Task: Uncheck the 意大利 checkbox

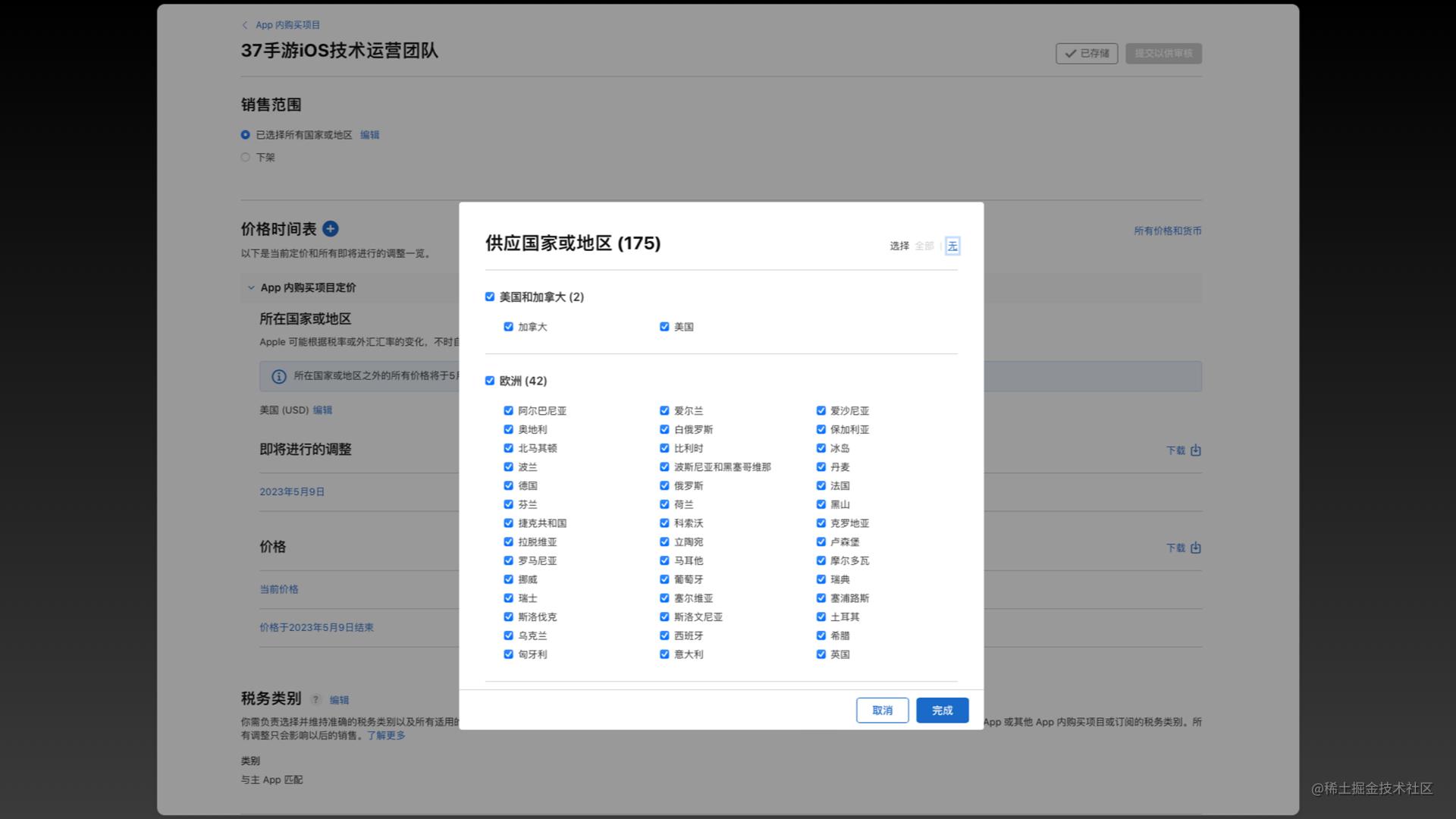Action: click(664, 654)
